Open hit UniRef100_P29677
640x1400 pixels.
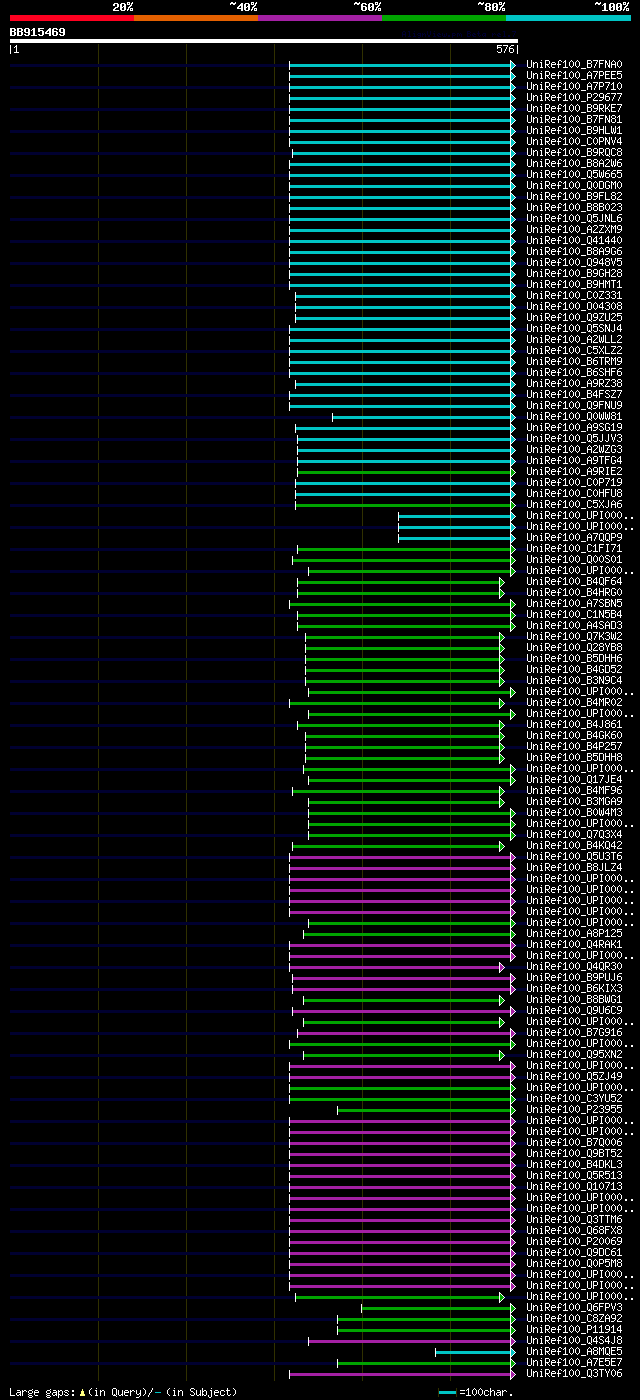[574, 98]
